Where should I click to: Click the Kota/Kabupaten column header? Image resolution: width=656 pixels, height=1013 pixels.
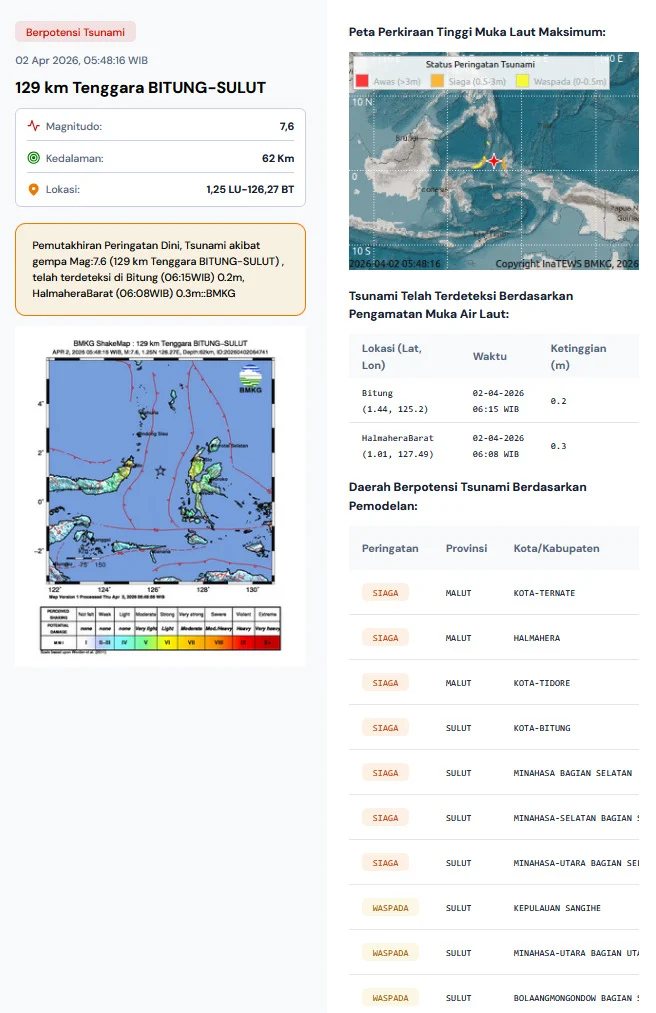pyautogui.click(x=556, y=548)
